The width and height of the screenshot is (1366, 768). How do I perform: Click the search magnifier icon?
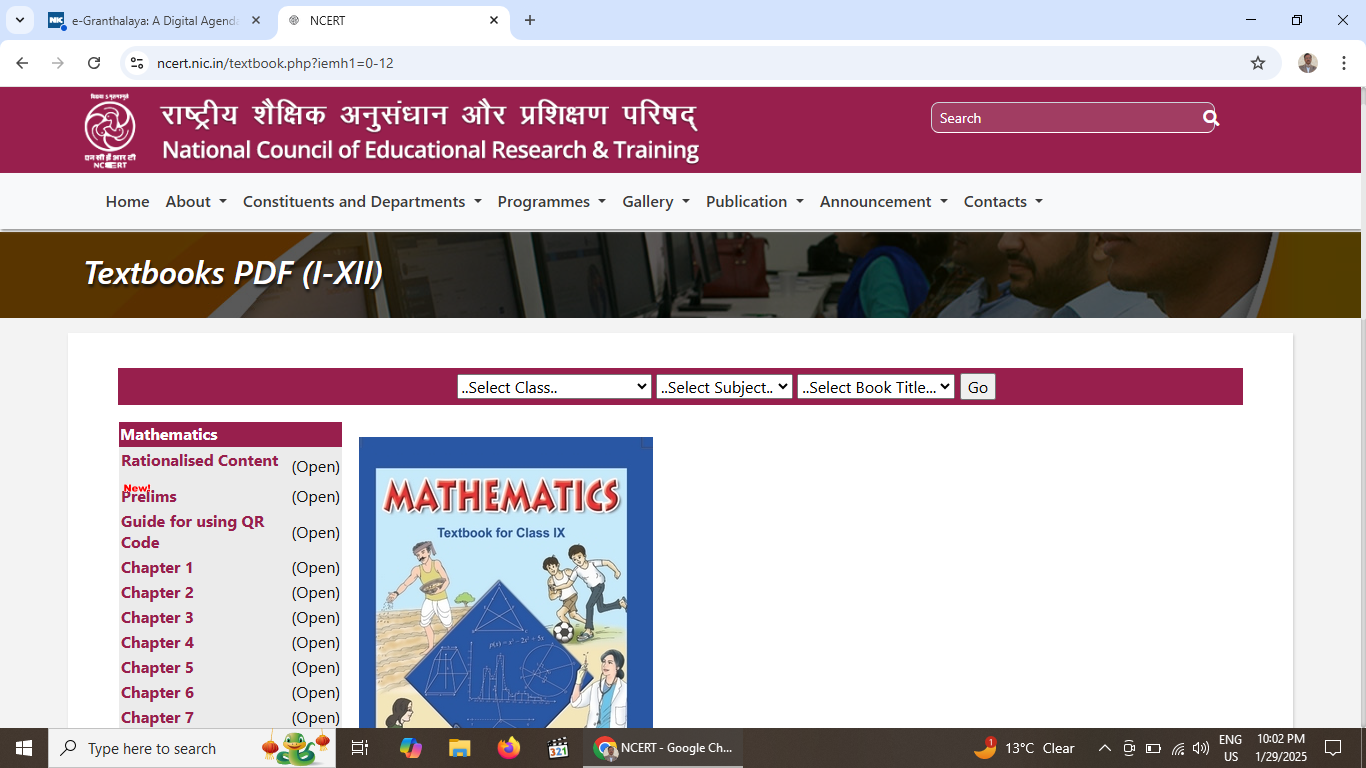pyautogui.click(x=1210, y=118)
